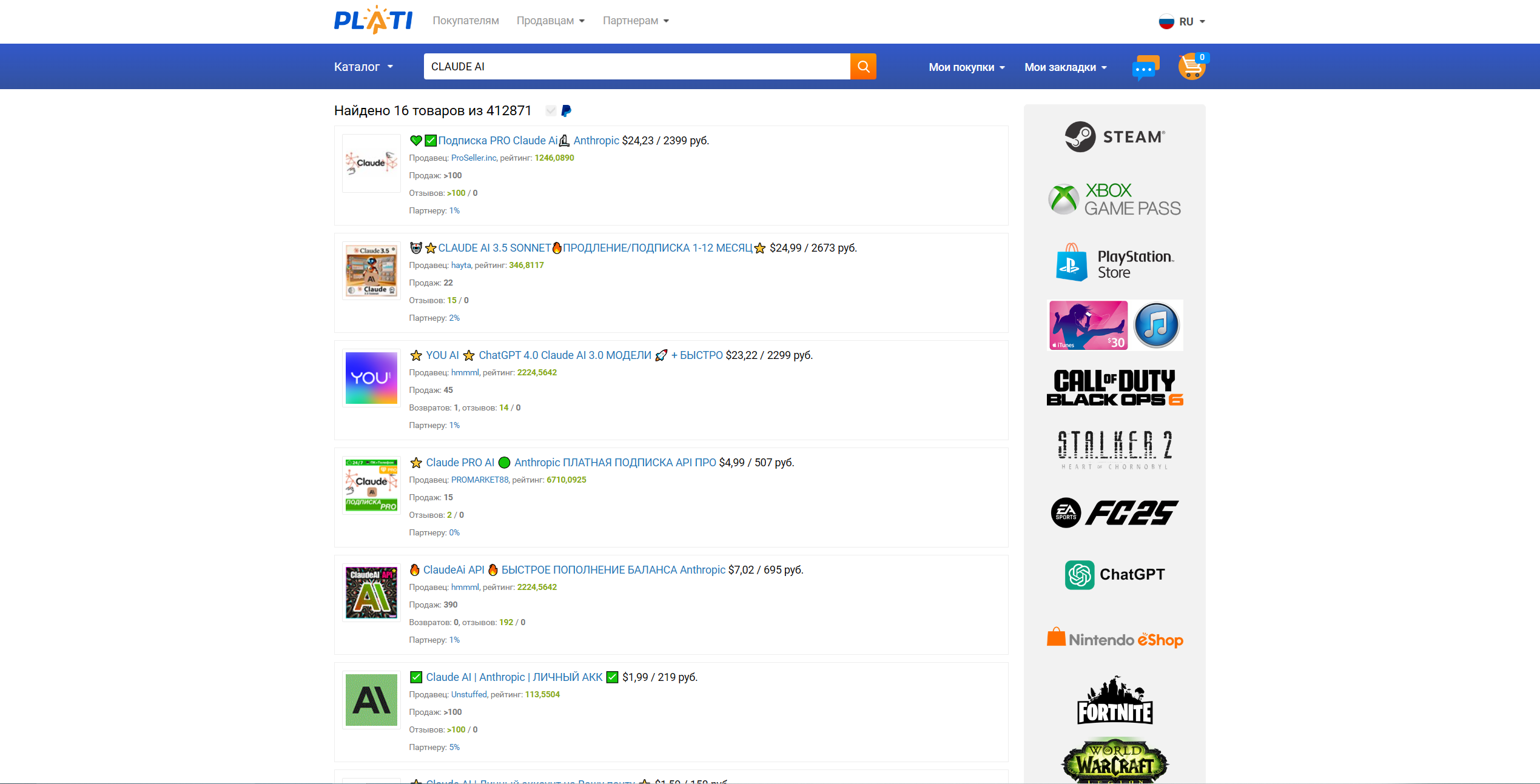Click the Claude подписка PRO thumbnail
The image size is (1540, 784).
[x=371, y=485]
